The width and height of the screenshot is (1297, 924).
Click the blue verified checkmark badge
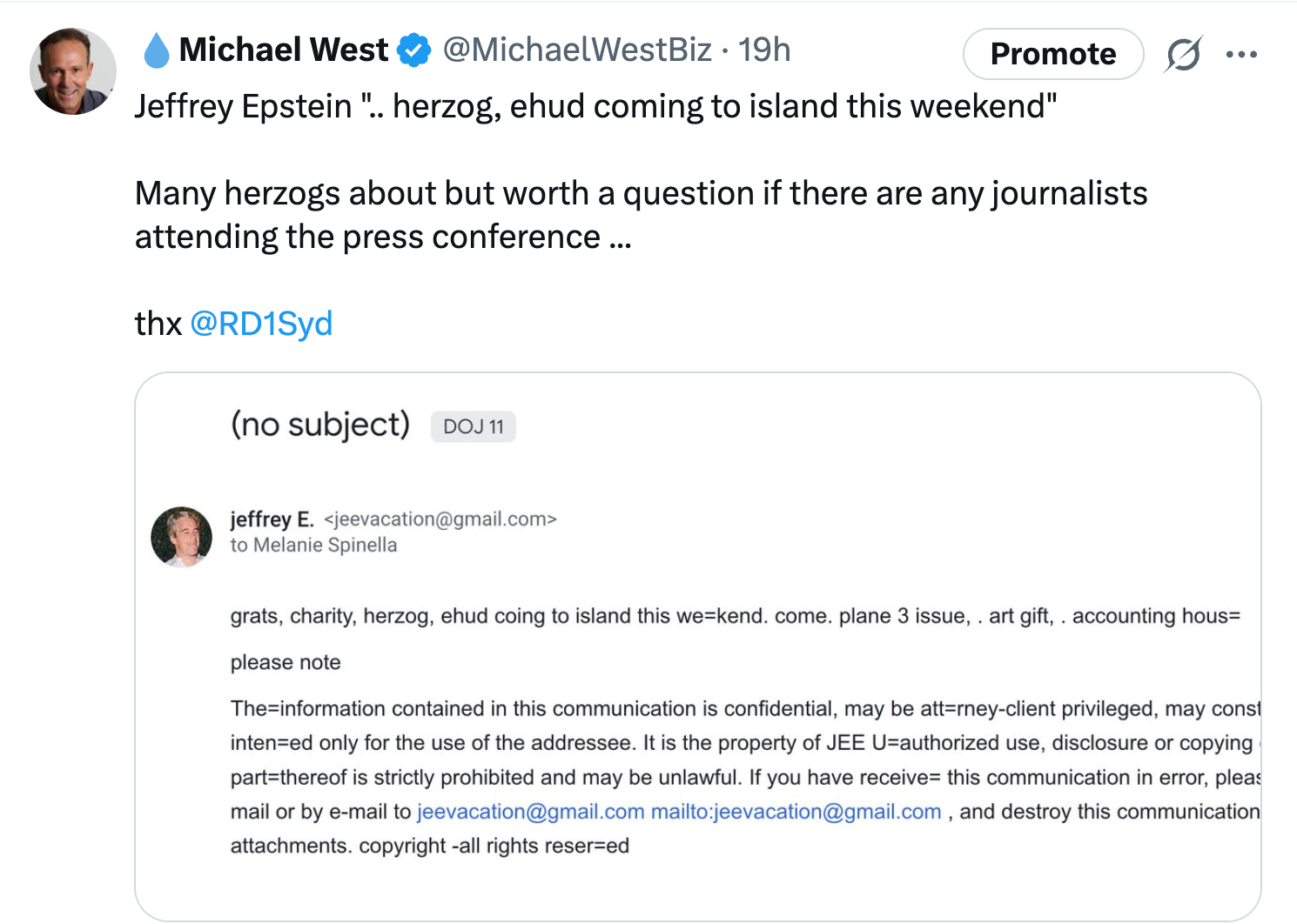pyautogui.click(x=414, y=50)
